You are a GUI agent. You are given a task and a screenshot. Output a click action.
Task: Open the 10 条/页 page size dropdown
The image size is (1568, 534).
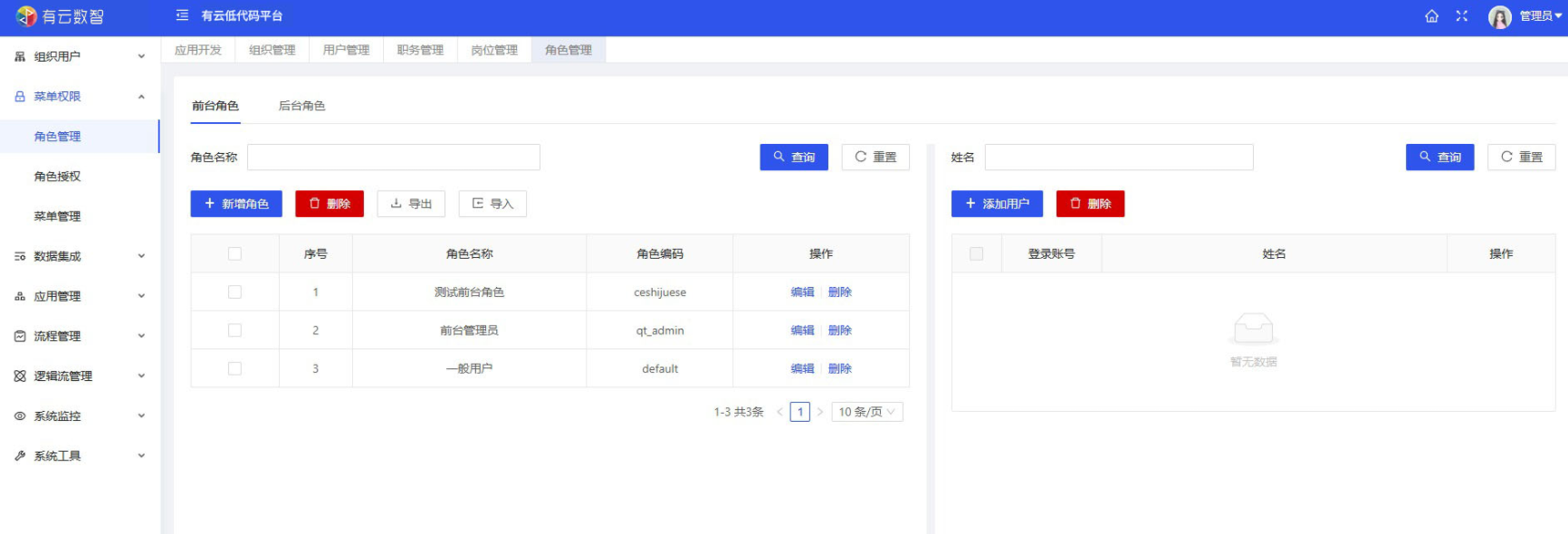click(866, 412)
